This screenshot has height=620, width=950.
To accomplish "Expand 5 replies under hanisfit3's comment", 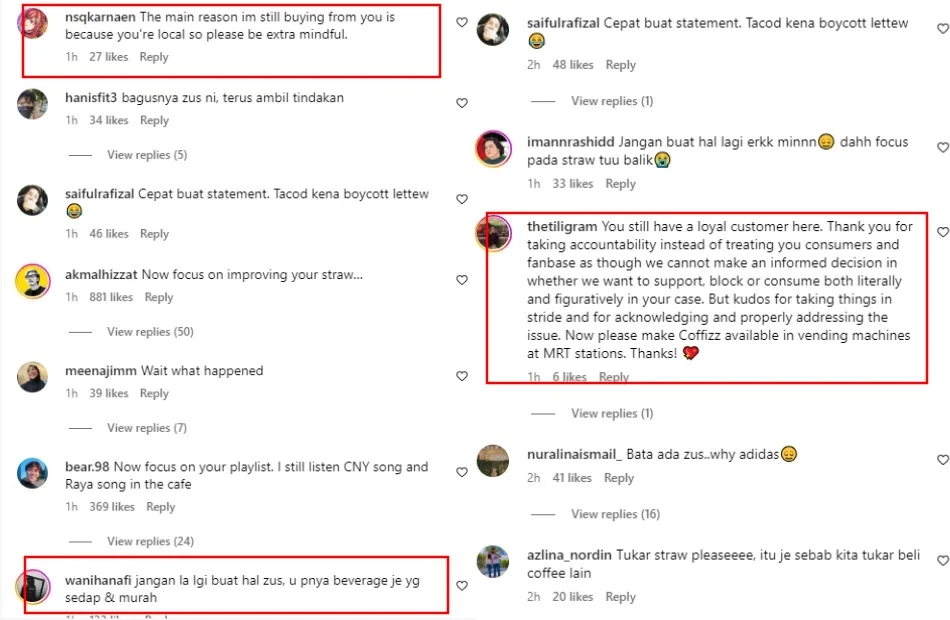I will coord(147,155).
